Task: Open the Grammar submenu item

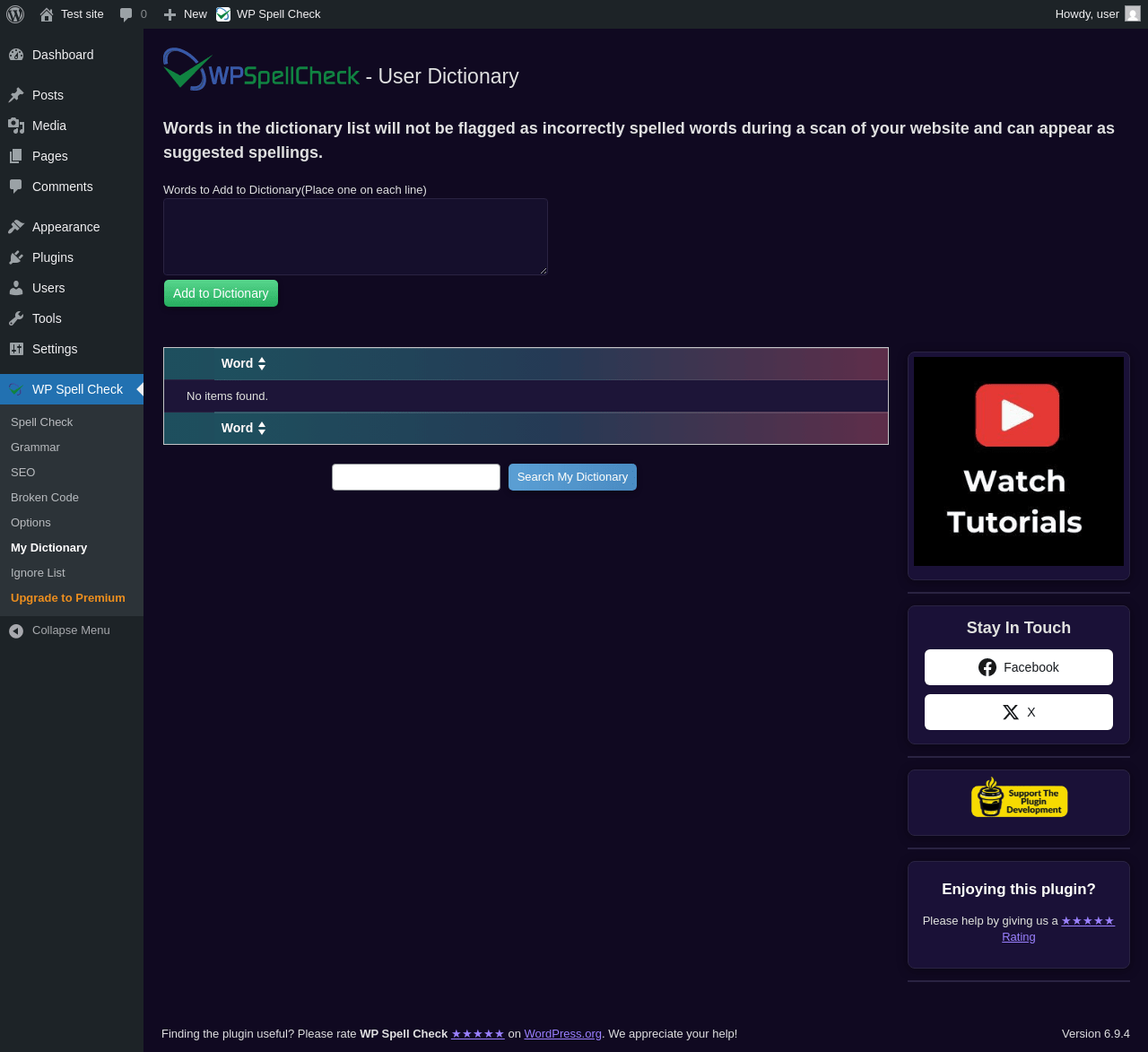Action: click(x=35, y=448)
